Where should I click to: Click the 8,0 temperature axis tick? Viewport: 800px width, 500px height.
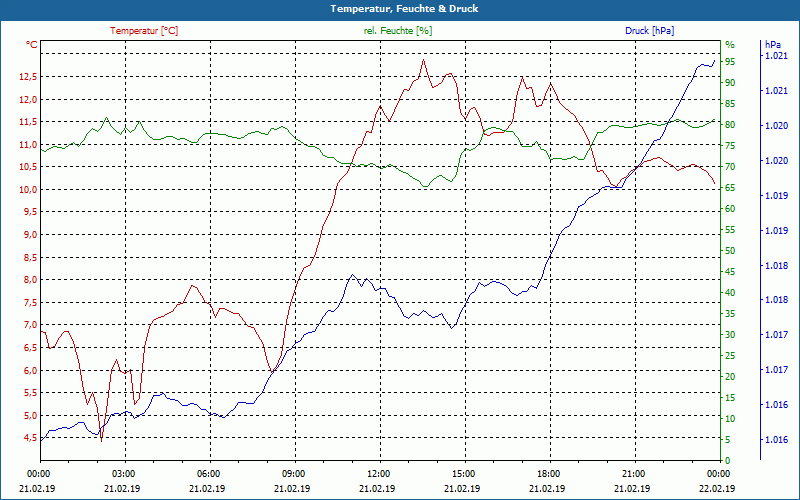click(30, 280)
